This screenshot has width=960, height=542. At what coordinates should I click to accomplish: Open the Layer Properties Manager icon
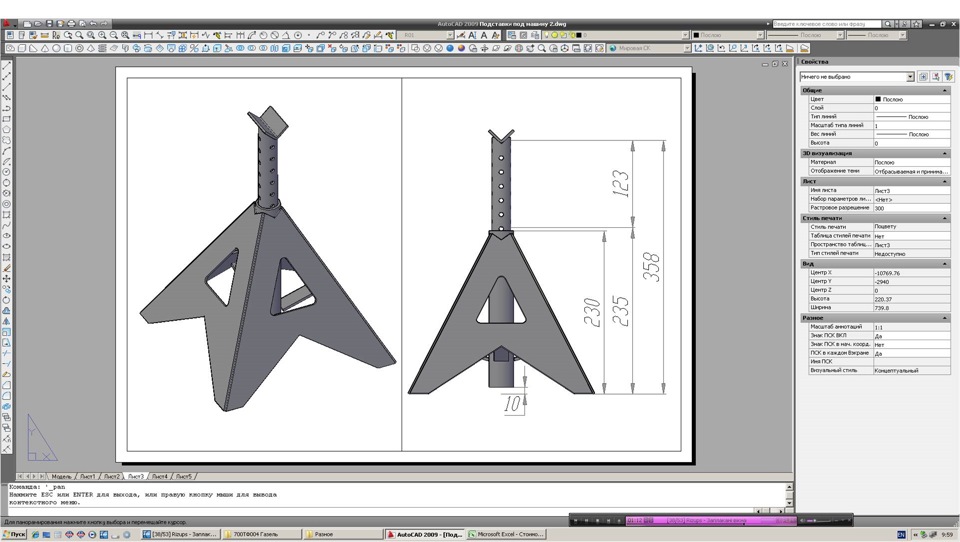[x=511, y=36]
